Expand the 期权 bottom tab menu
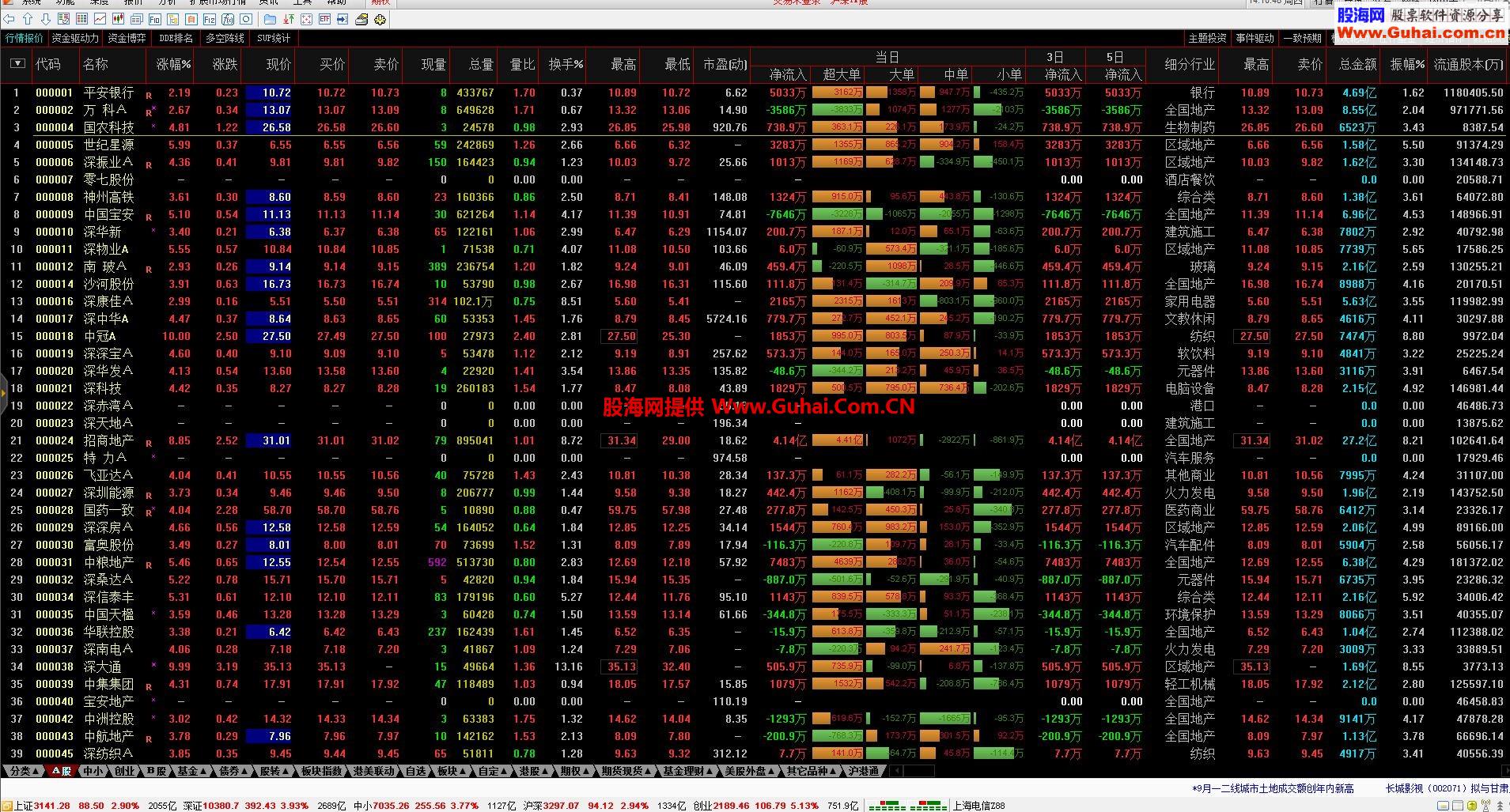The image size is (1510, 812). click(x=575, y=771)
